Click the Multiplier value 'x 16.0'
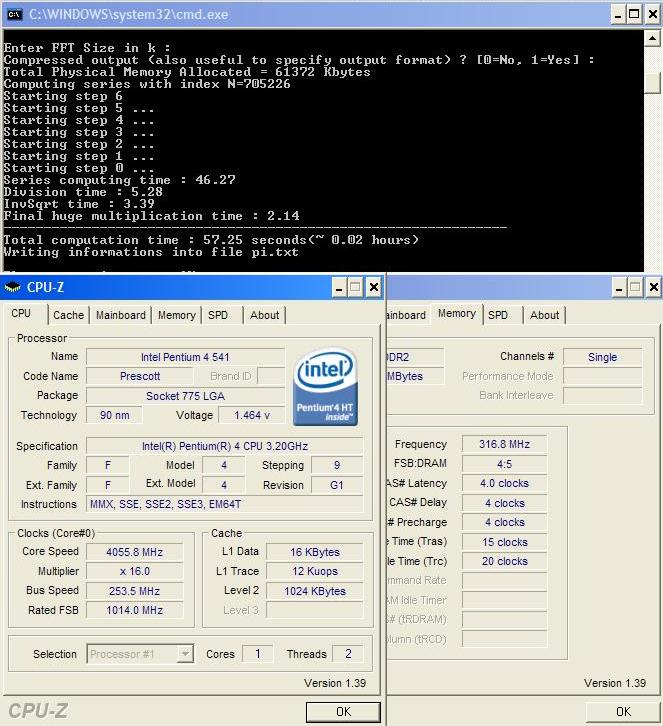Image resolution: width=663 pixels, height=726 pixels. click(x=134, y=571)
